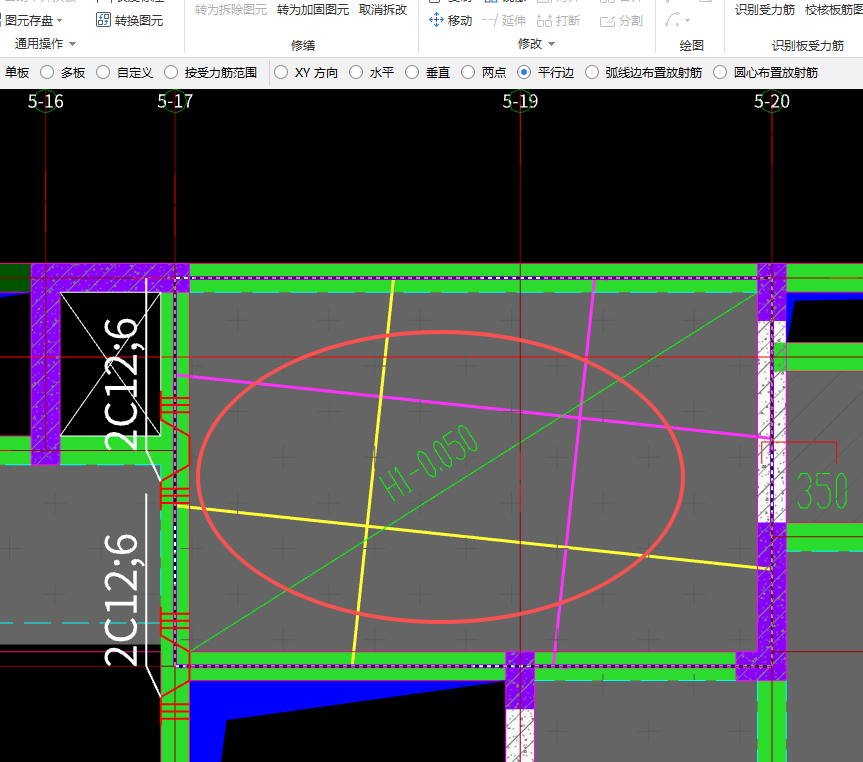Click axis label 5-19
This screenshot has width=863, height=762.
(x=520, y=101)
